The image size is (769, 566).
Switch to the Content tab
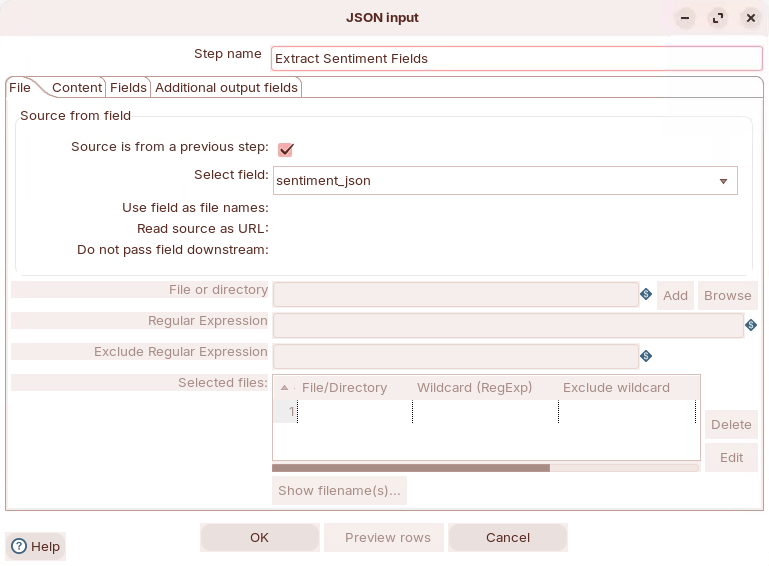(77, 88)
